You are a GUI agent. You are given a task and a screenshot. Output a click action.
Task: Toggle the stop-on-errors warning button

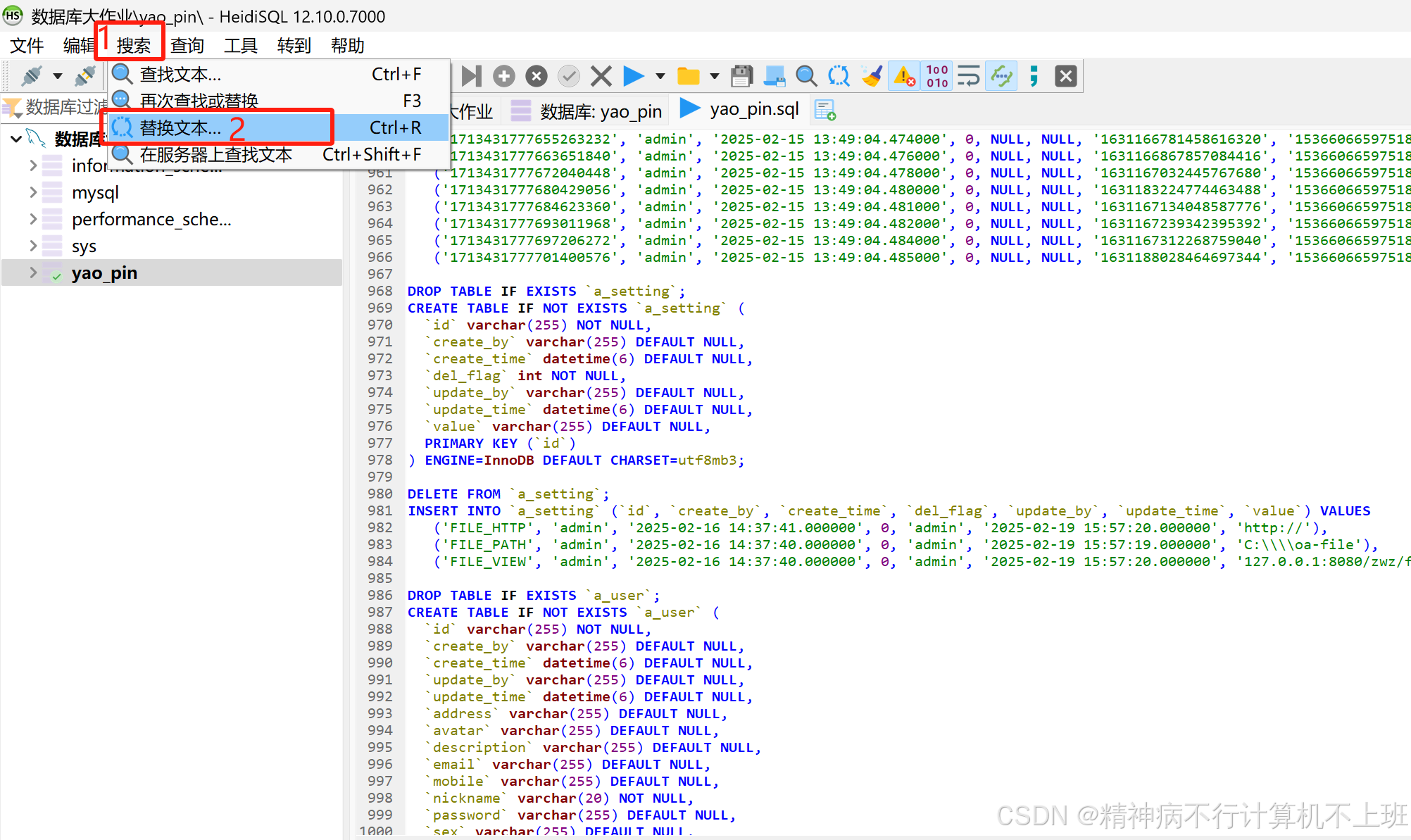[904, 76]
